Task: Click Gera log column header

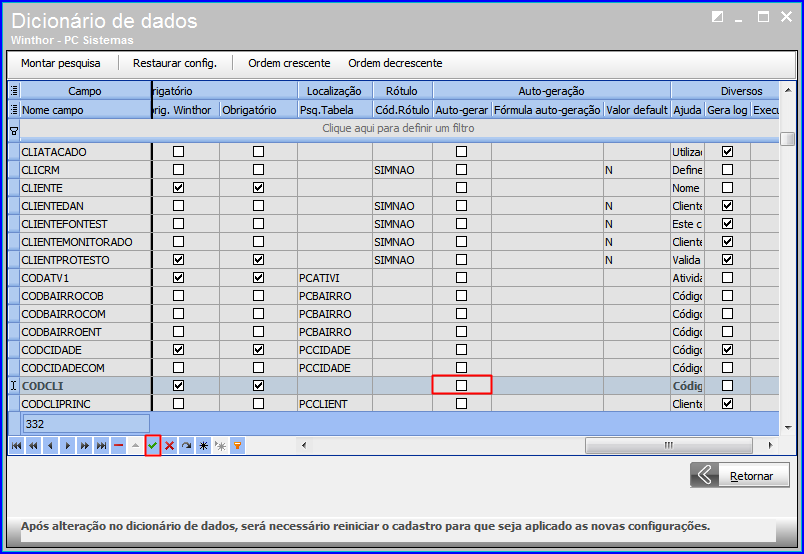Action: [x=727, y=110]
